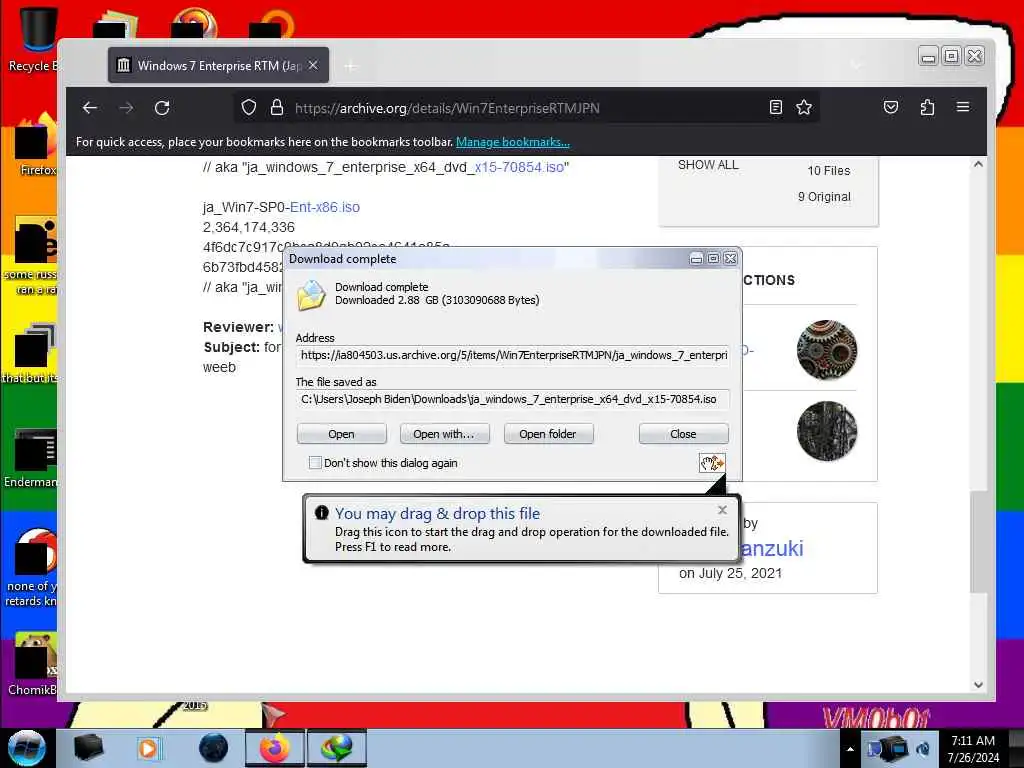The width and height of the screenshot is (1024, 768).
Task: Bookmark this page with the star
Action: 804,107
